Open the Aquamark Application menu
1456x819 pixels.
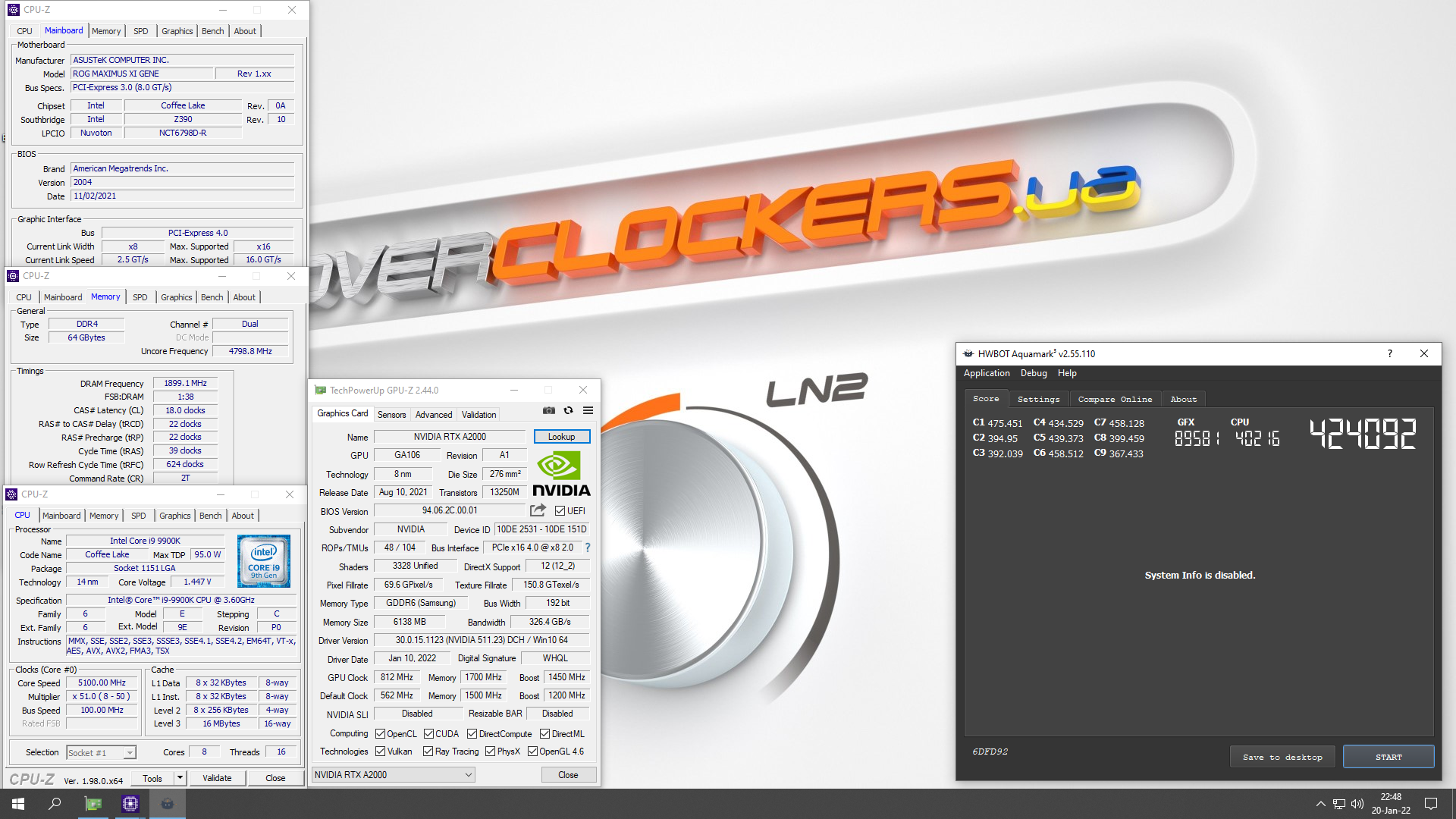click(987, 373)
